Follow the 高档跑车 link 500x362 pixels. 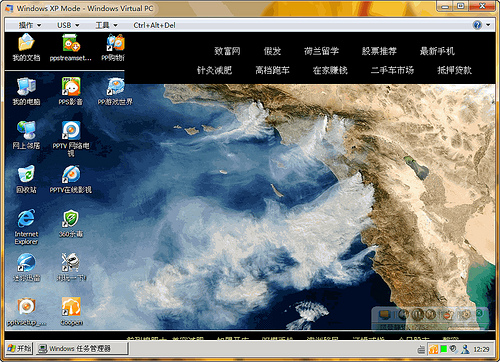coord(272,70)
